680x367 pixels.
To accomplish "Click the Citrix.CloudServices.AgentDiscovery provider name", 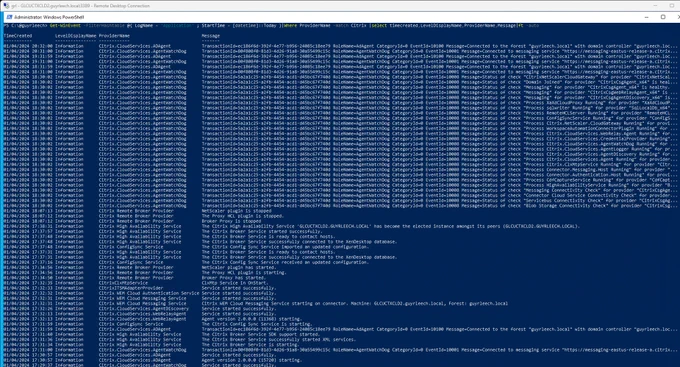I will point(144,309).
